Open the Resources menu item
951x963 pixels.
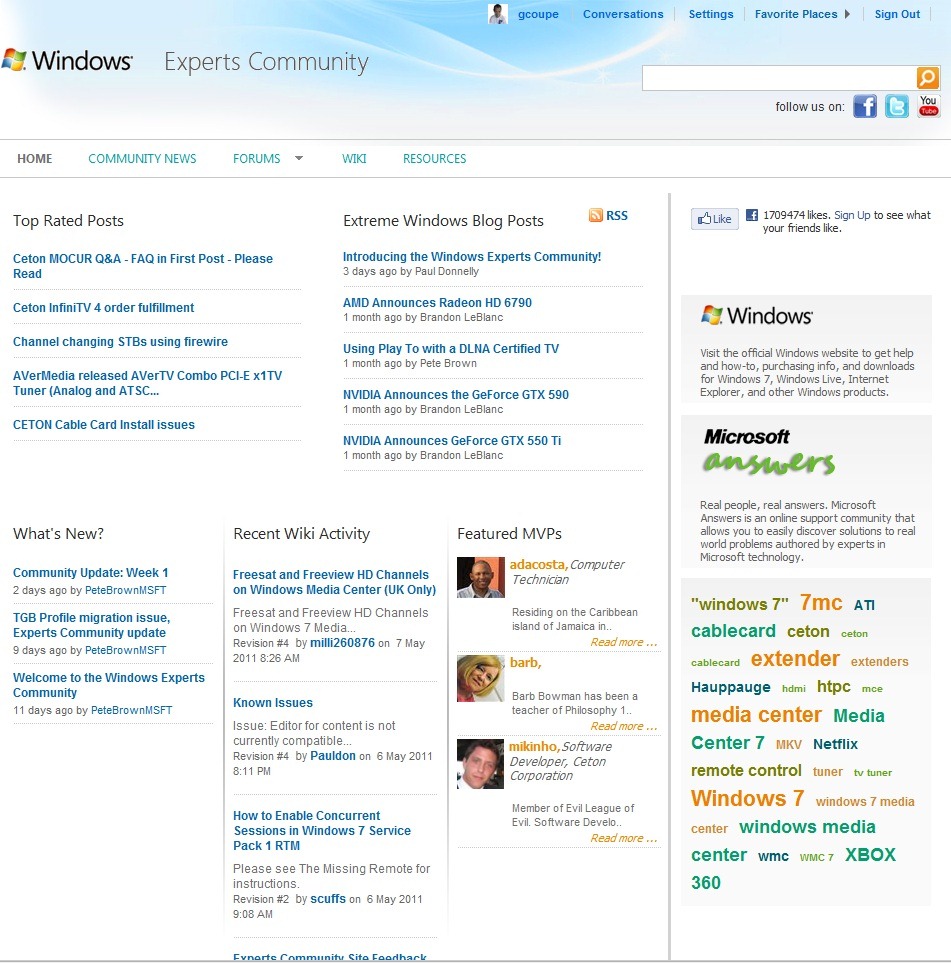point(434,159)
